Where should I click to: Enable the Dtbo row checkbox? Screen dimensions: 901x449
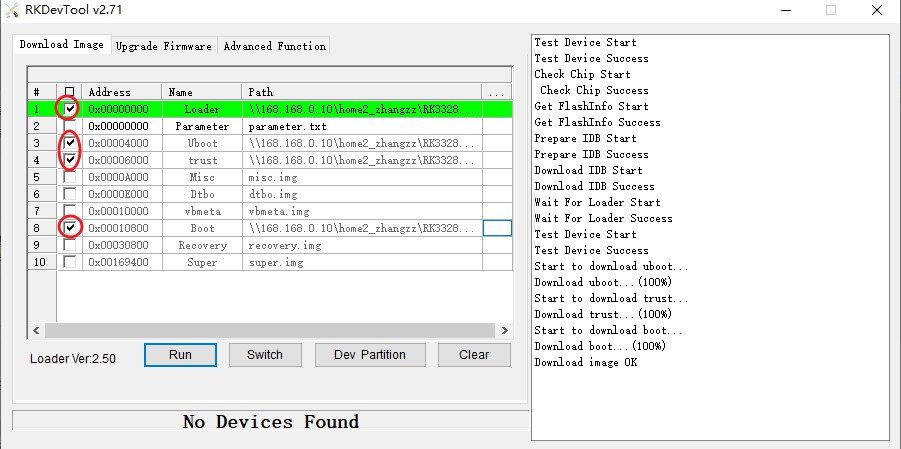(70, 194)
